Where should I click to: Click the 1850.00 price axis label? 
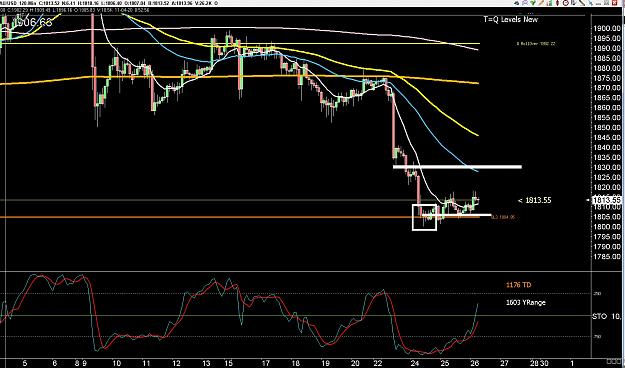pos(607,128)
